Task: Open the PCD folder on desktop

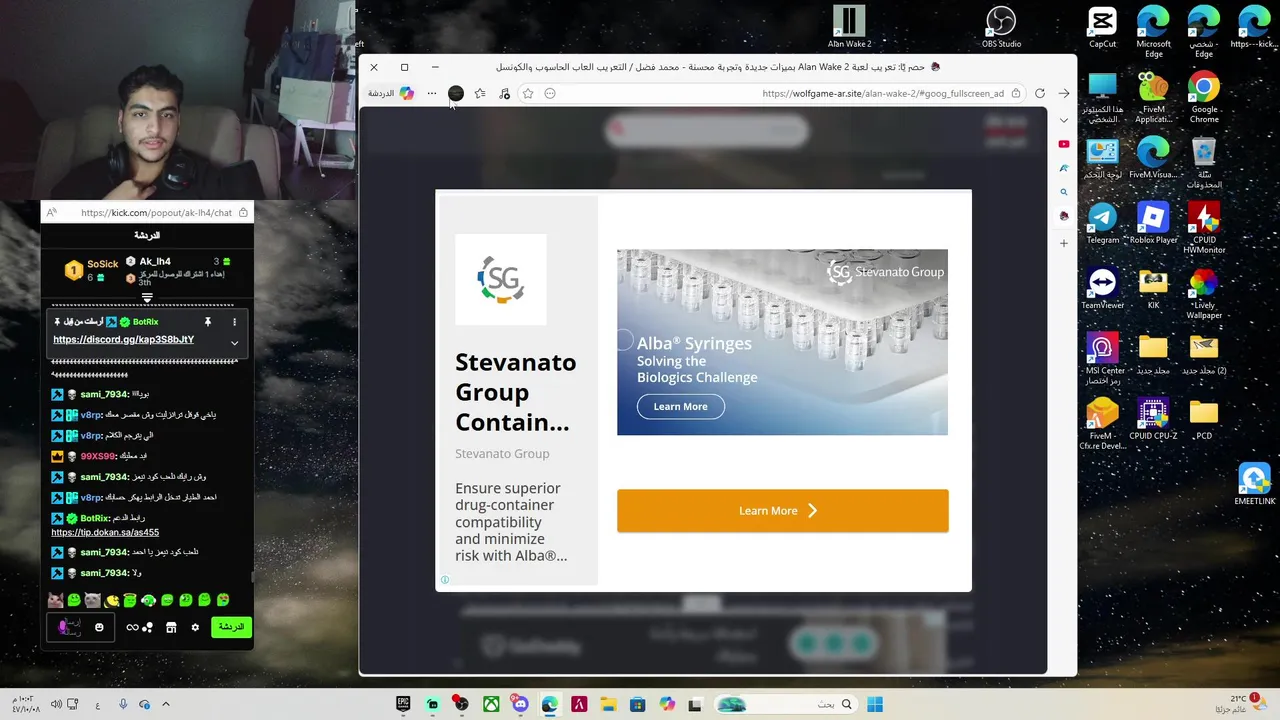Action: 1204,419
